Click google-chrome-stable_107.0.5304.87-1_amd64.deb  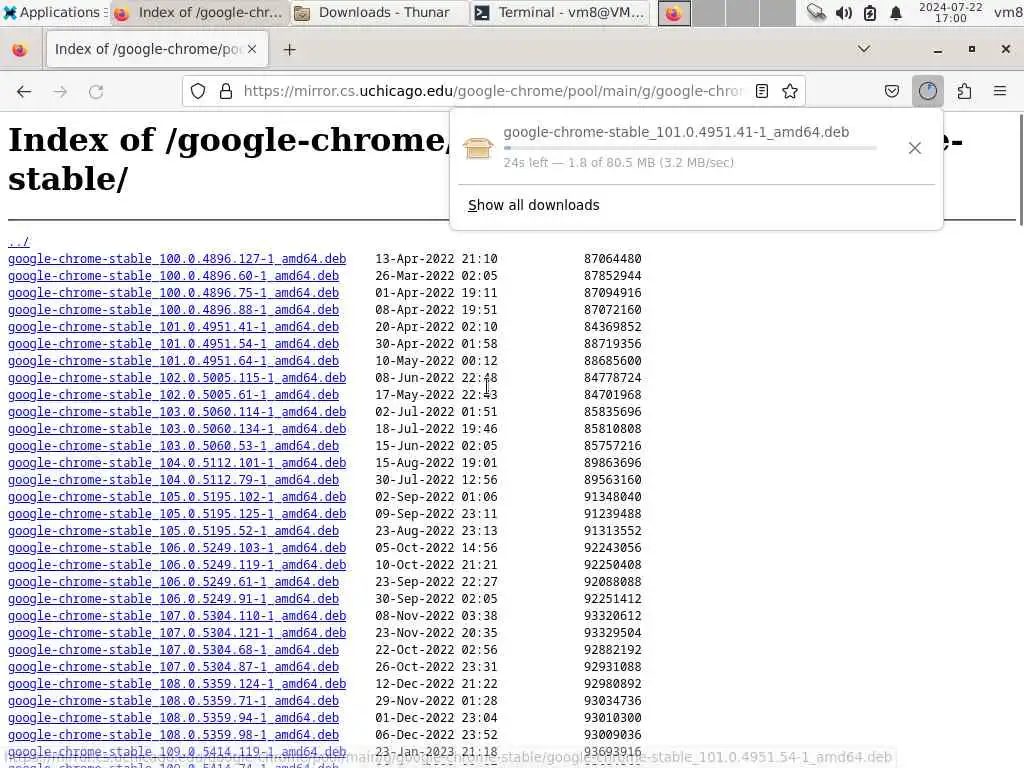[x=174, y=666]
